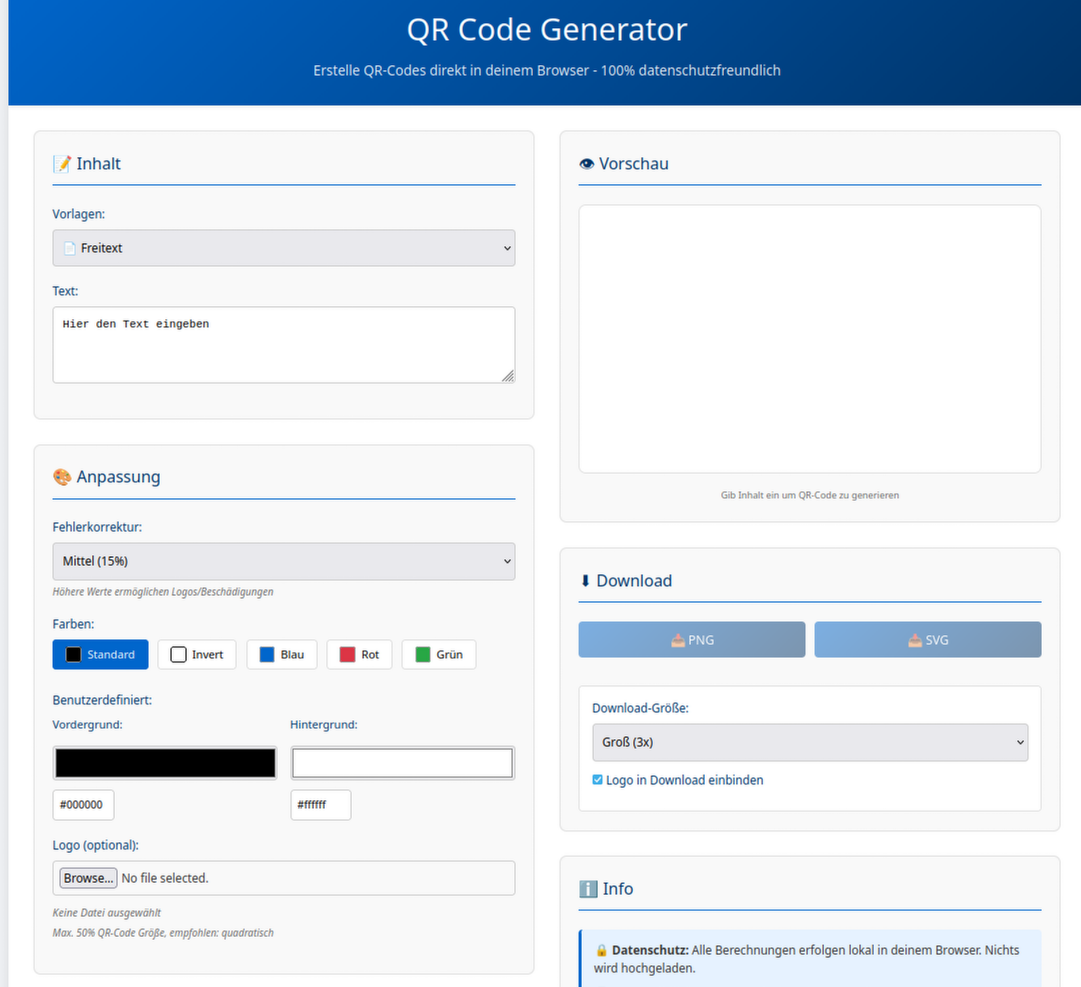
Task: Expand the Fehlerkorrektur dropdown
Action: tap(283, 562)
